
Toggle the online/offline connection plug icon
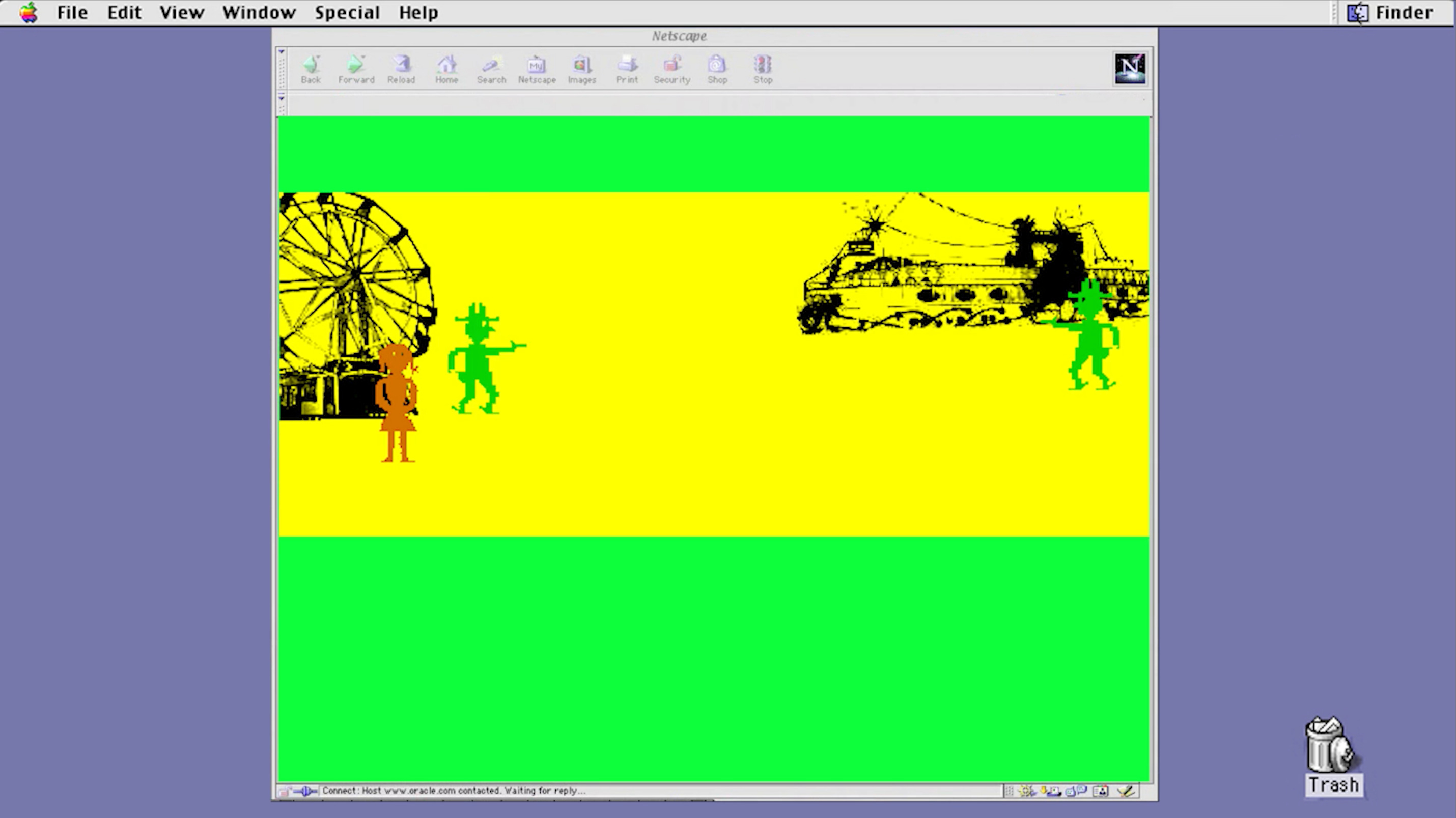pos(306,791)
